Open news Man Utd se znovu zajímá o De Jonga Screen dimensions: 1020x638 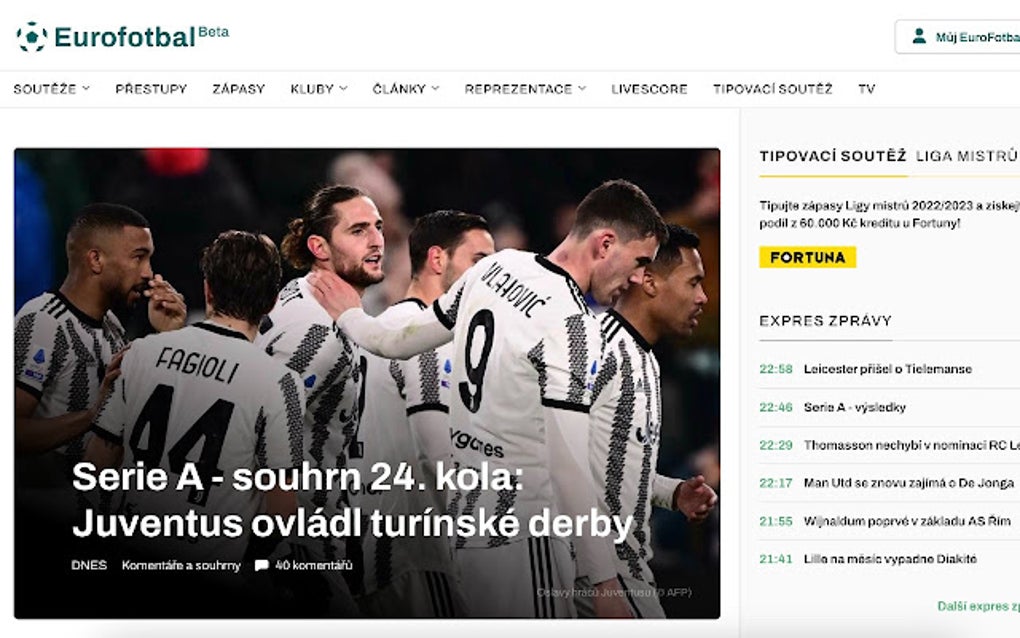pyautogui.click(x=909, y=483)
